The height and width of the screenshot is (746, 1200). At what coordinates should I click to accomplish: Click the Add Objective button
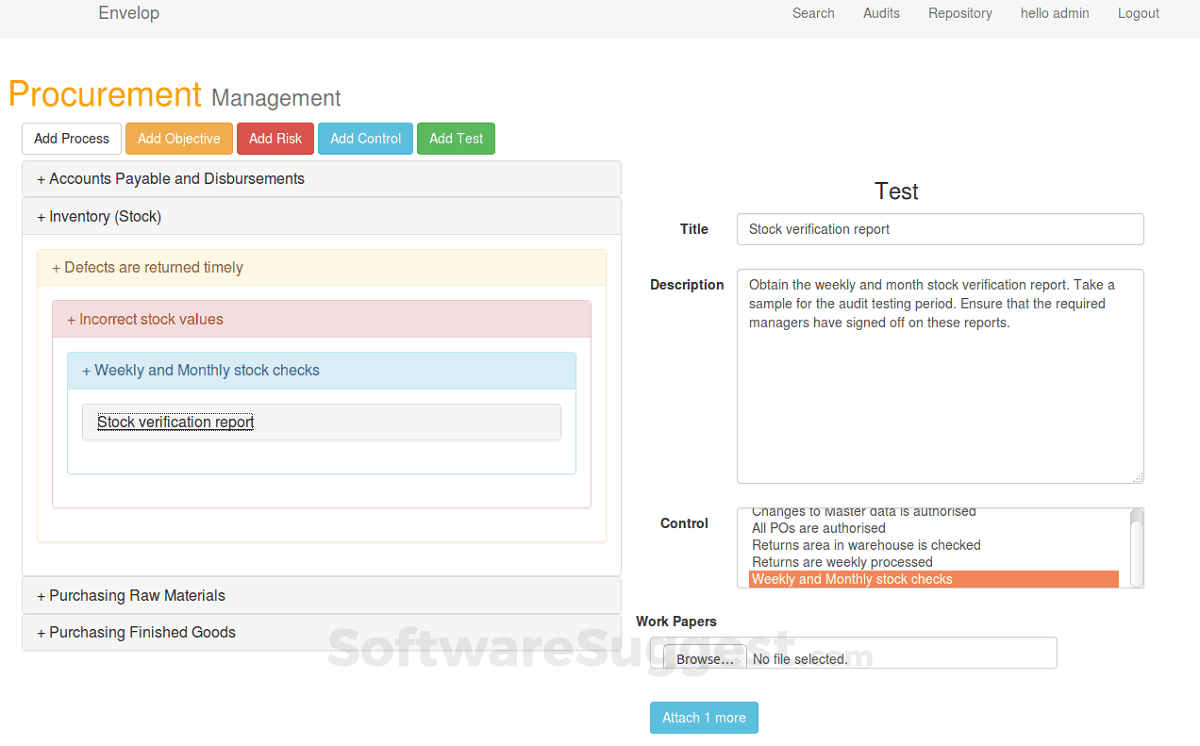tap(178, 138)
